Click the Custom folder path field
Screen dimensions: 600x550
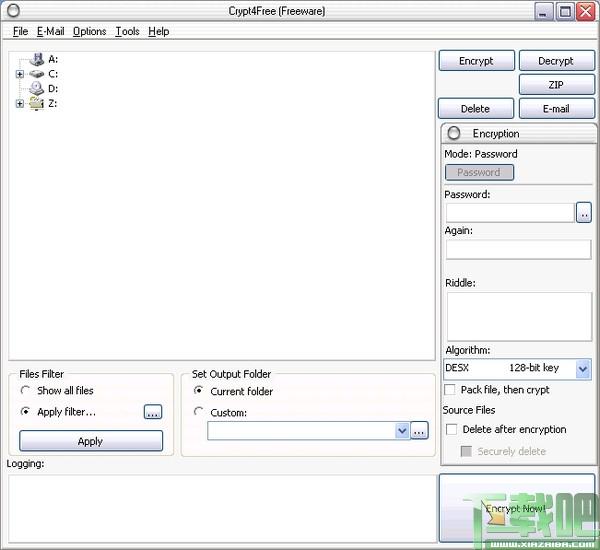[x=302, y=431]
